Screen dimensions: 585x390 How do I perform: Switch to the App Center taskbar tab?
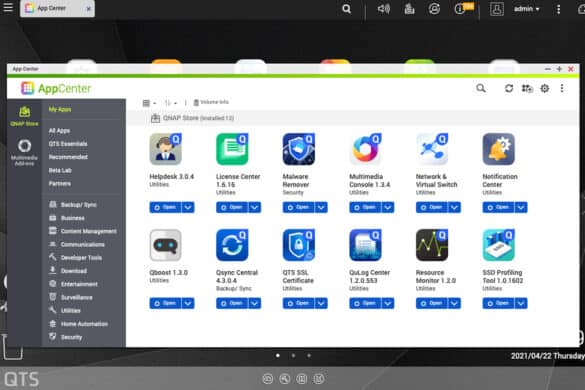coord(57,8)
